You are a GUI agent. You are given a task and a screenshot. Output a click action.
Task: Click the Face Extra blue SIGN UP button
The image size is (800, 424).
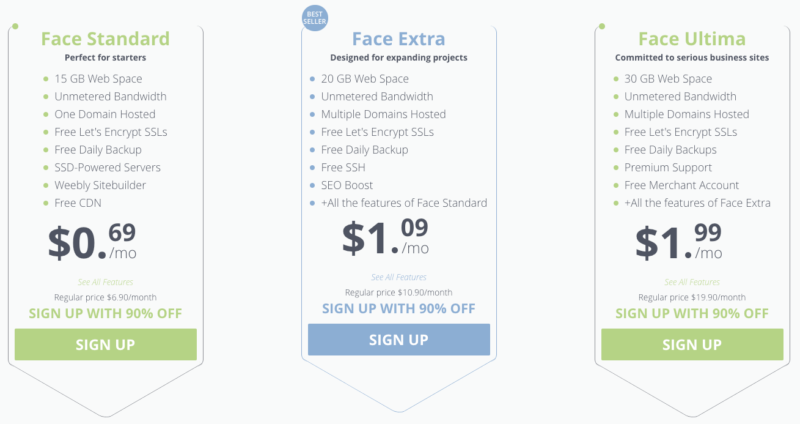399,339
